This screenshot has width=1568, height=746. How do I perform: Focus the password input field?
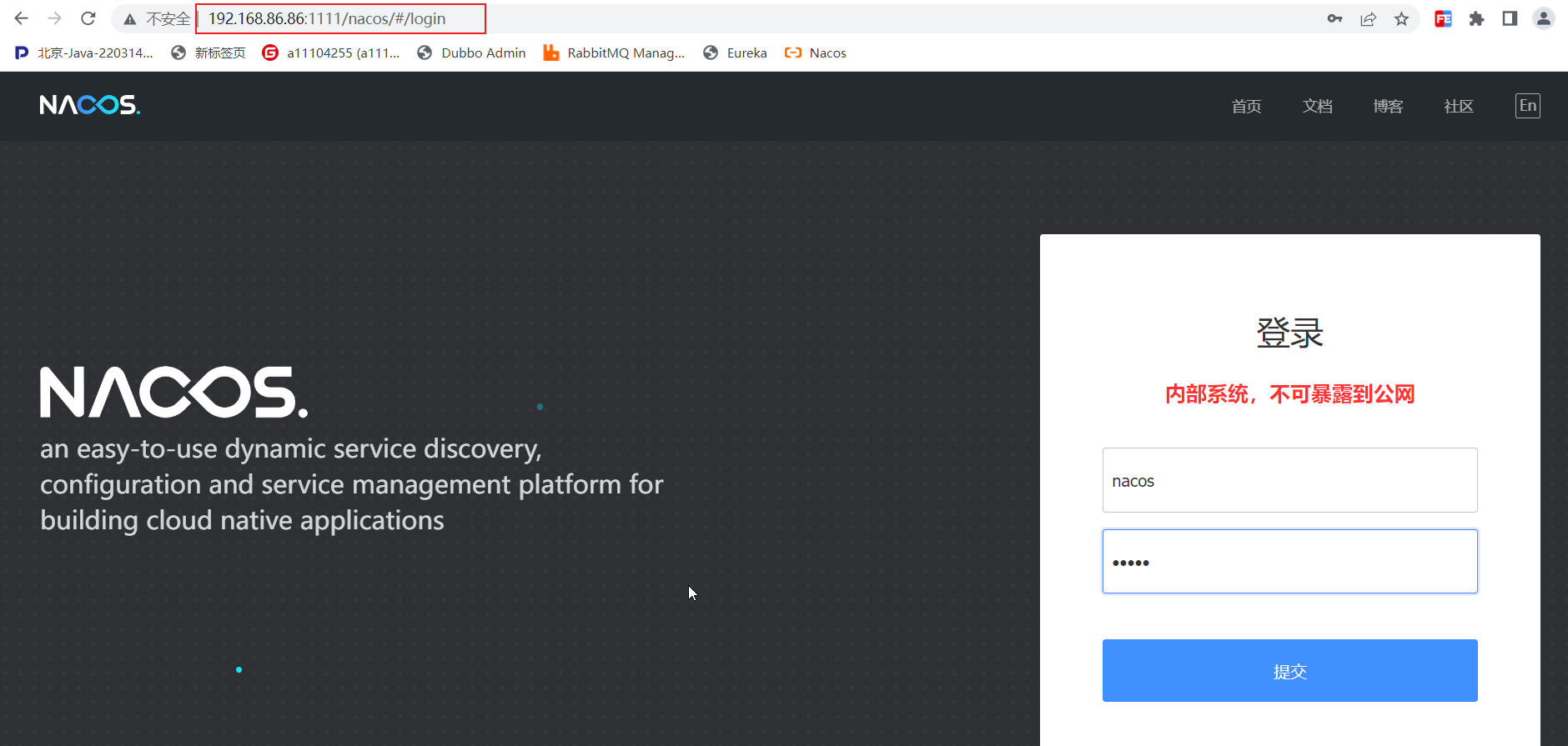pos(1289,561)
